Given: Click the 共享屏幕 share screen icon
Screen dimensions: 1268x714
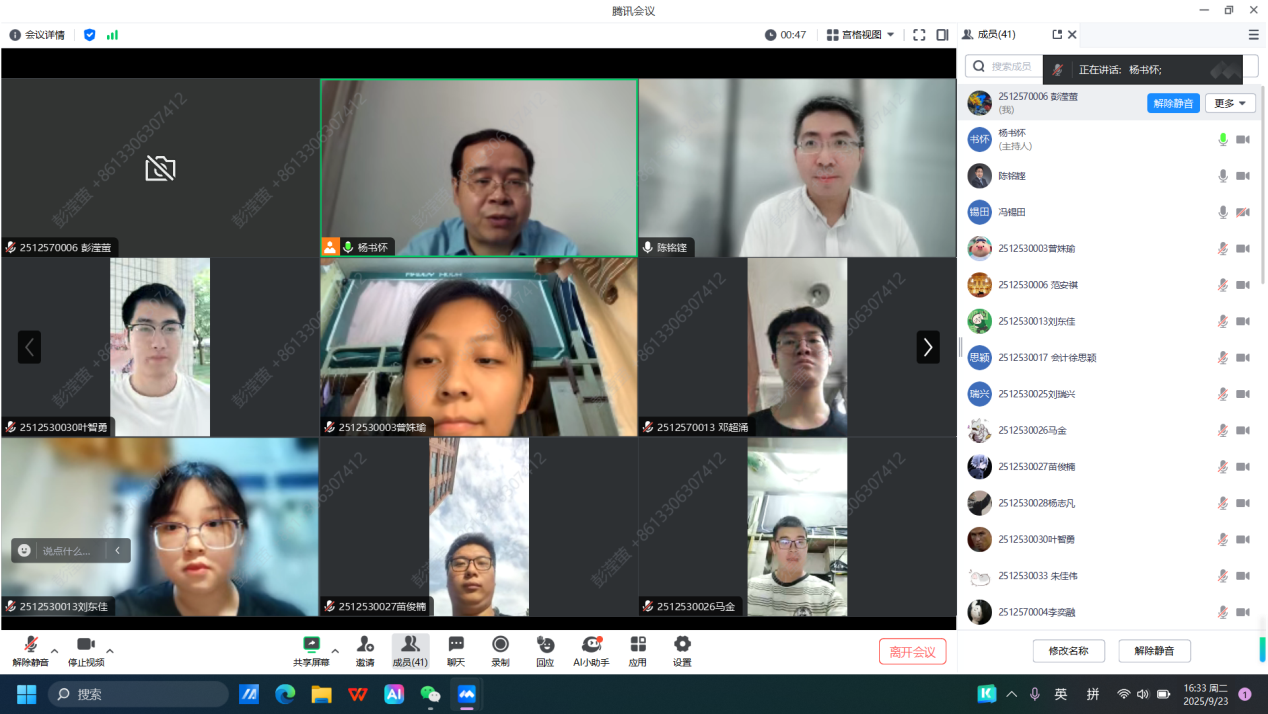Looking at the screenshot, I should (x=311, y=646).
